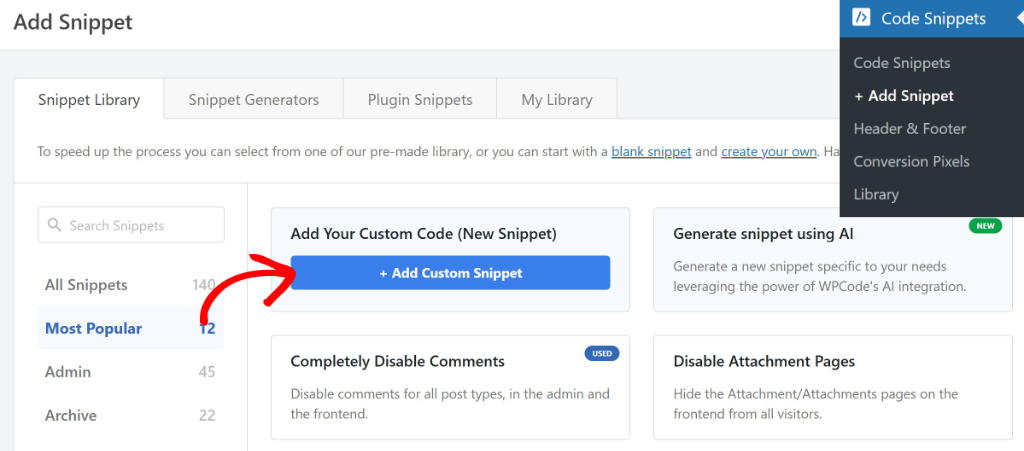
Task: Follow the create your own link
Action: pyautogui.click(x=769, y=152)
